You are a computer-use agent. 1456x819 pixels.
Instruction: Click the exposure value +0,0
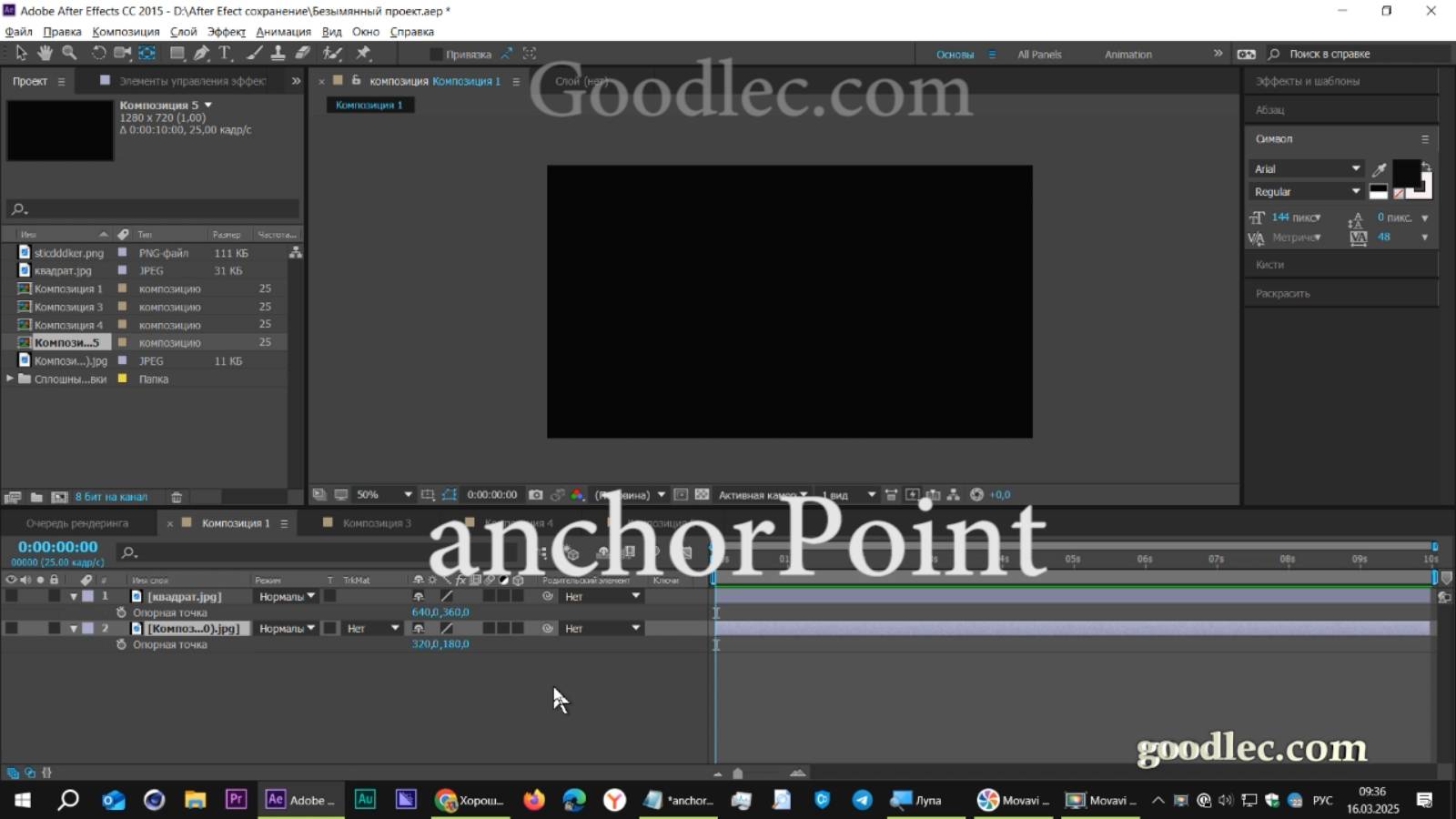tap(999, 495)
